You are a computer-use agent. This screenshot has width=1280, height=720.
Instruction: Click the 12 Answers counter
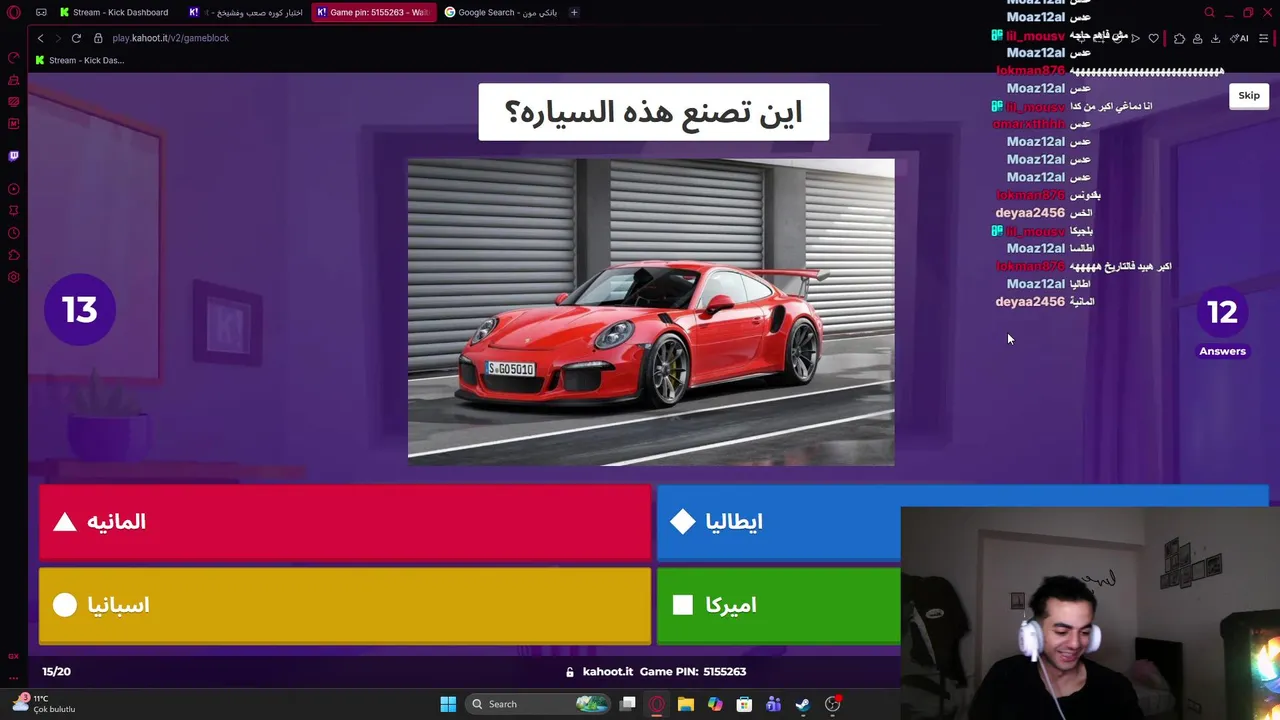(x=1222, y=324)
